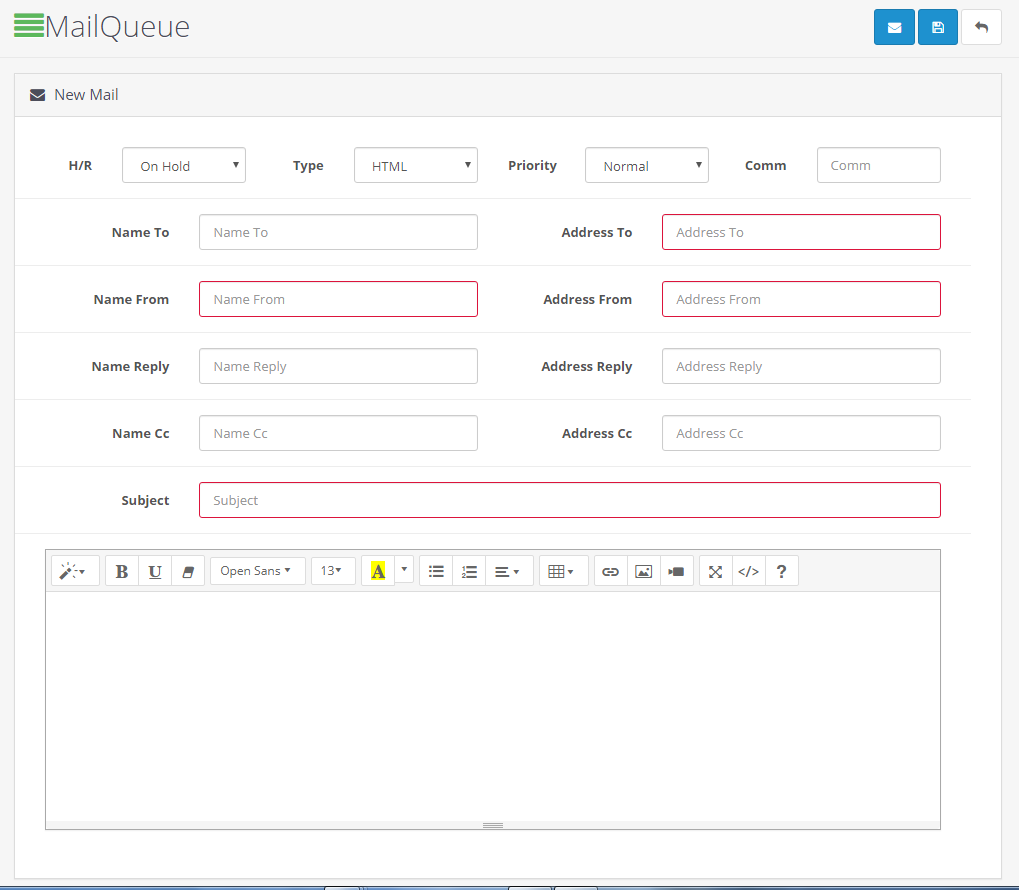1019x890 pixels.
Task: Open the Priority Normal dropdown
Action: (647, 165)
